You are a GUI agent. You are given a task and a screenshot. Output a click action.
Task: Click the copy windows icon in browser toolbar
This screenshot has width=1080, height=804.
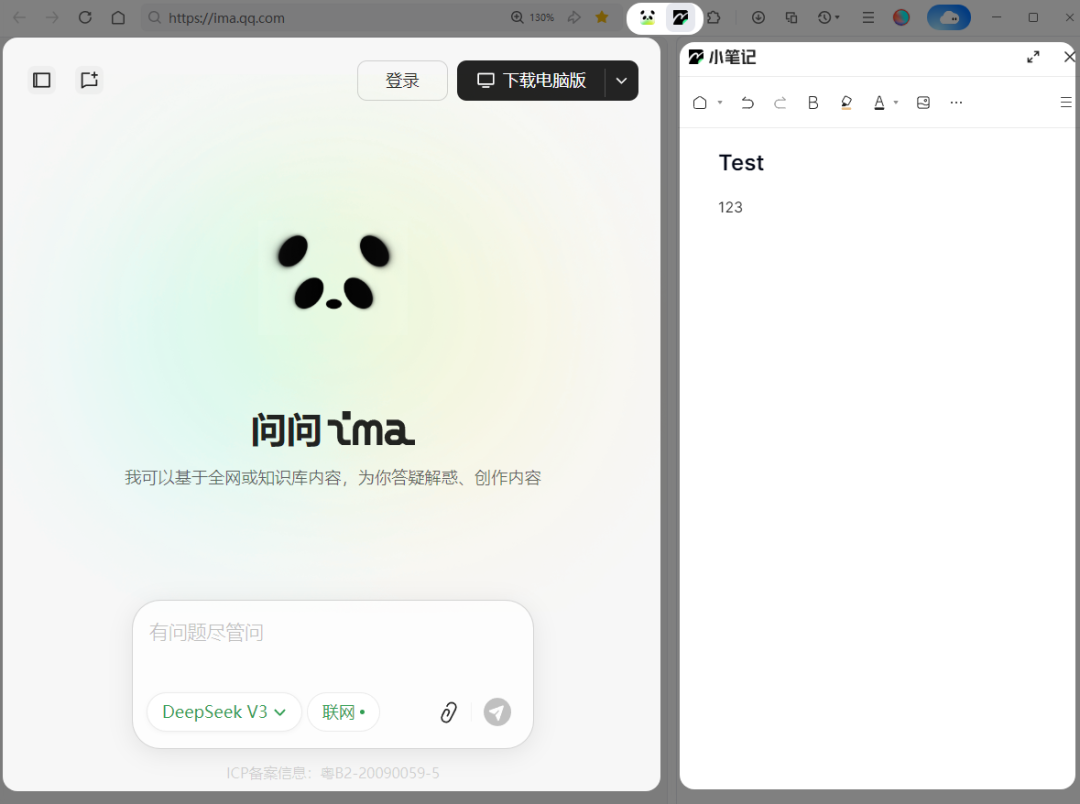(x=791, y=18)
